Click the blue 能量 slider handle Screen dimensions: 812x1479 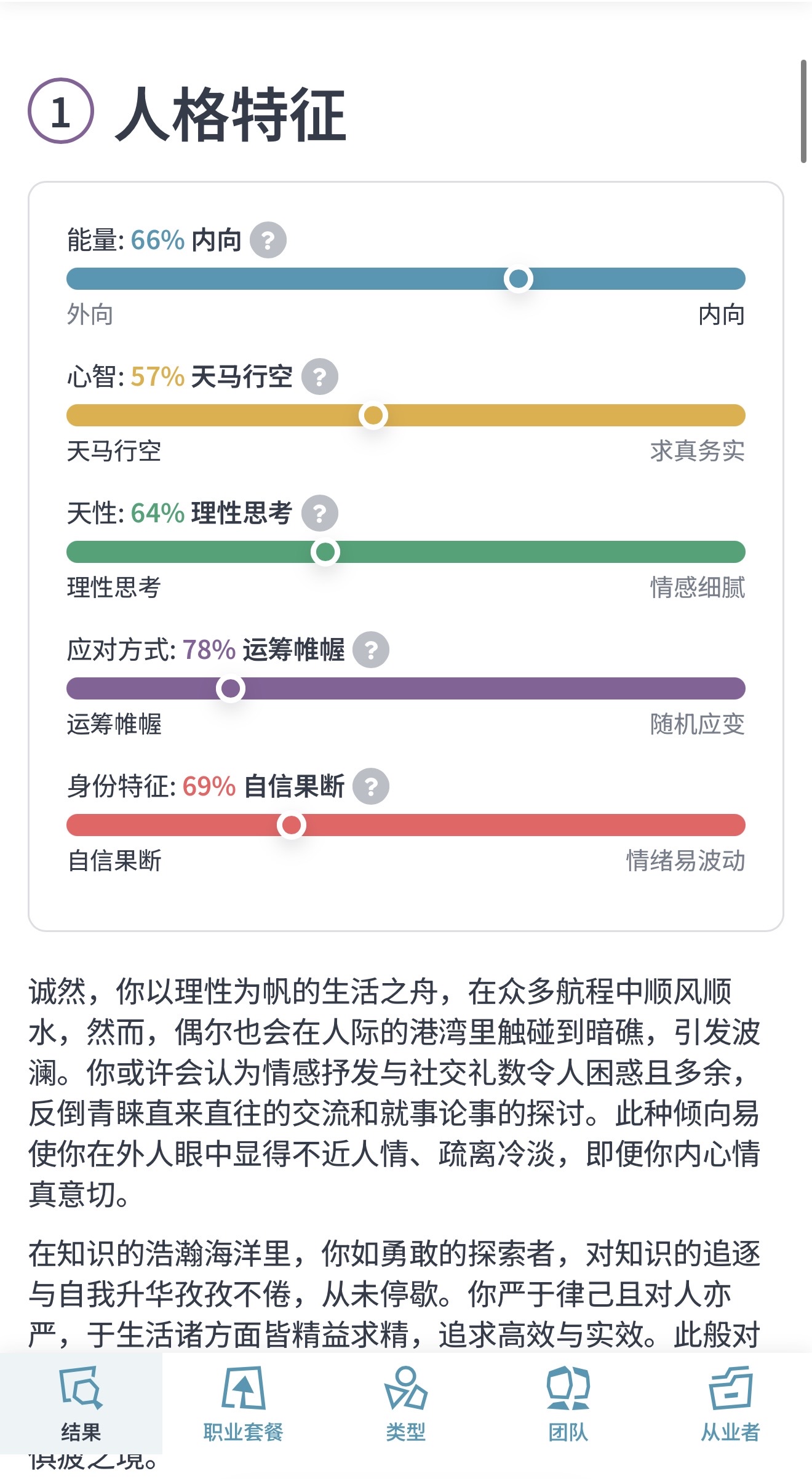(518, 279)
